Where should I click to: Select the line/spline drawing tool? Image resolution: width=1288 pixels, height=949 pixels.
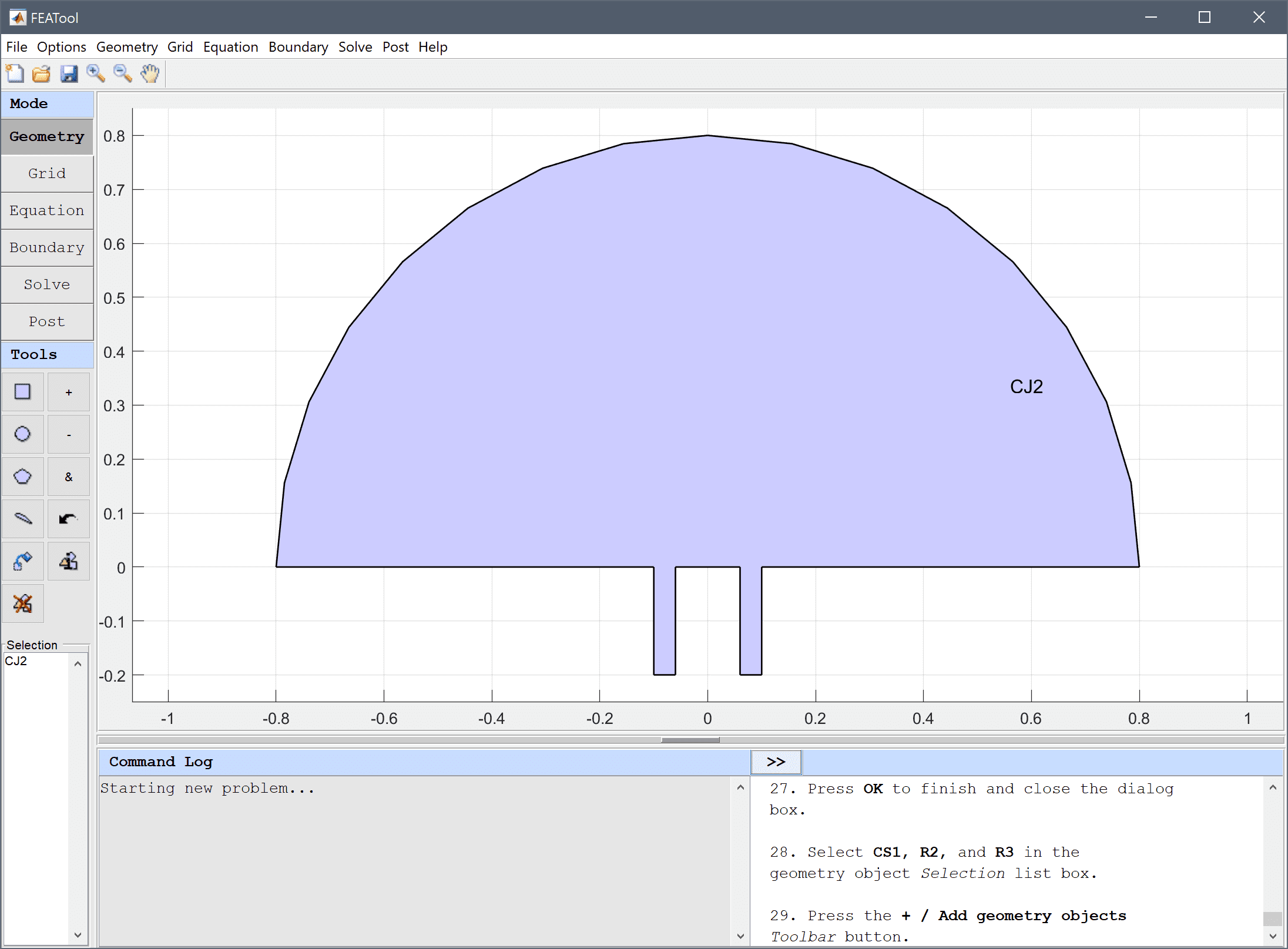(22, 518)
